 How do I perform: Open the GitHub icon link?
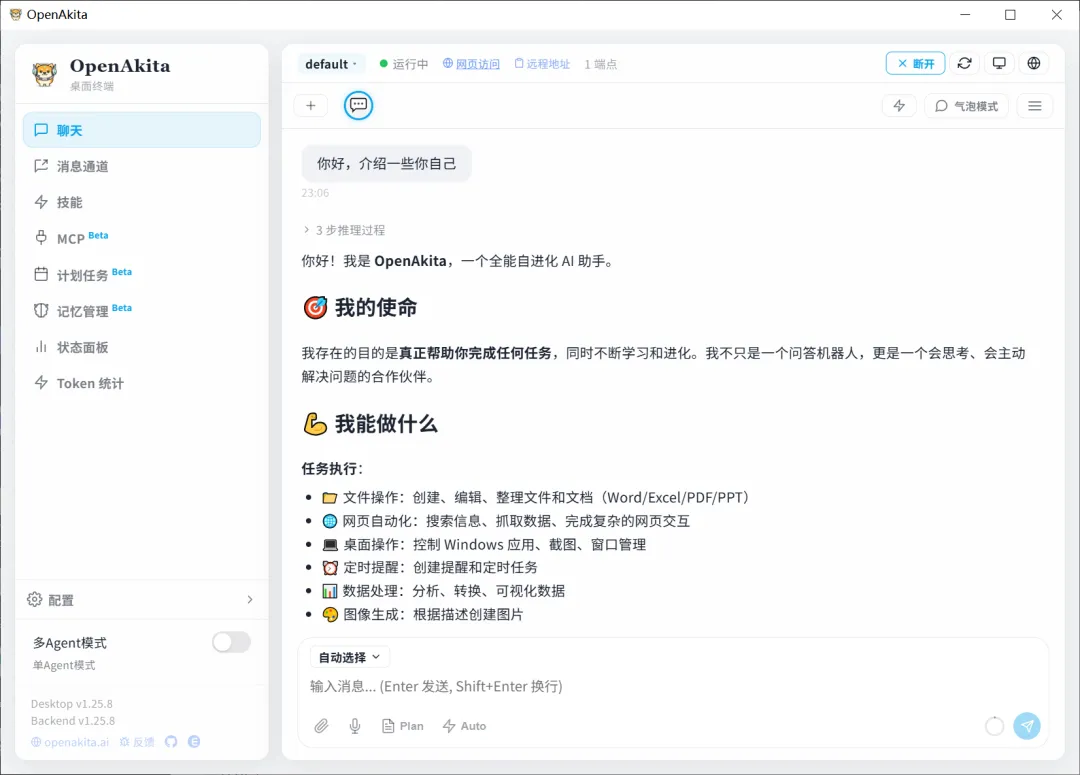click(x=171, y=742)
